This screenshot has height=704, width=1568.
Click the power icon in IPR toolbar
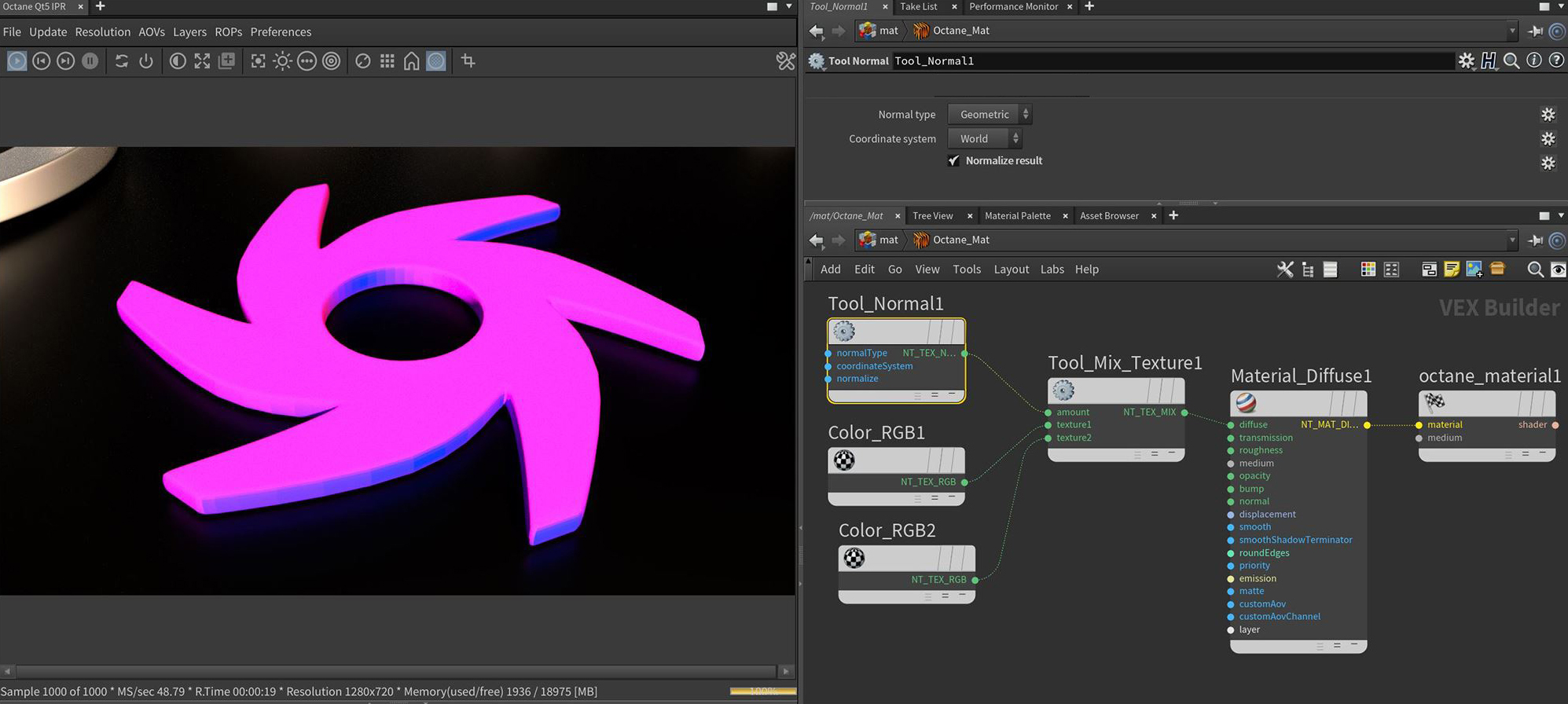(146, 61)
